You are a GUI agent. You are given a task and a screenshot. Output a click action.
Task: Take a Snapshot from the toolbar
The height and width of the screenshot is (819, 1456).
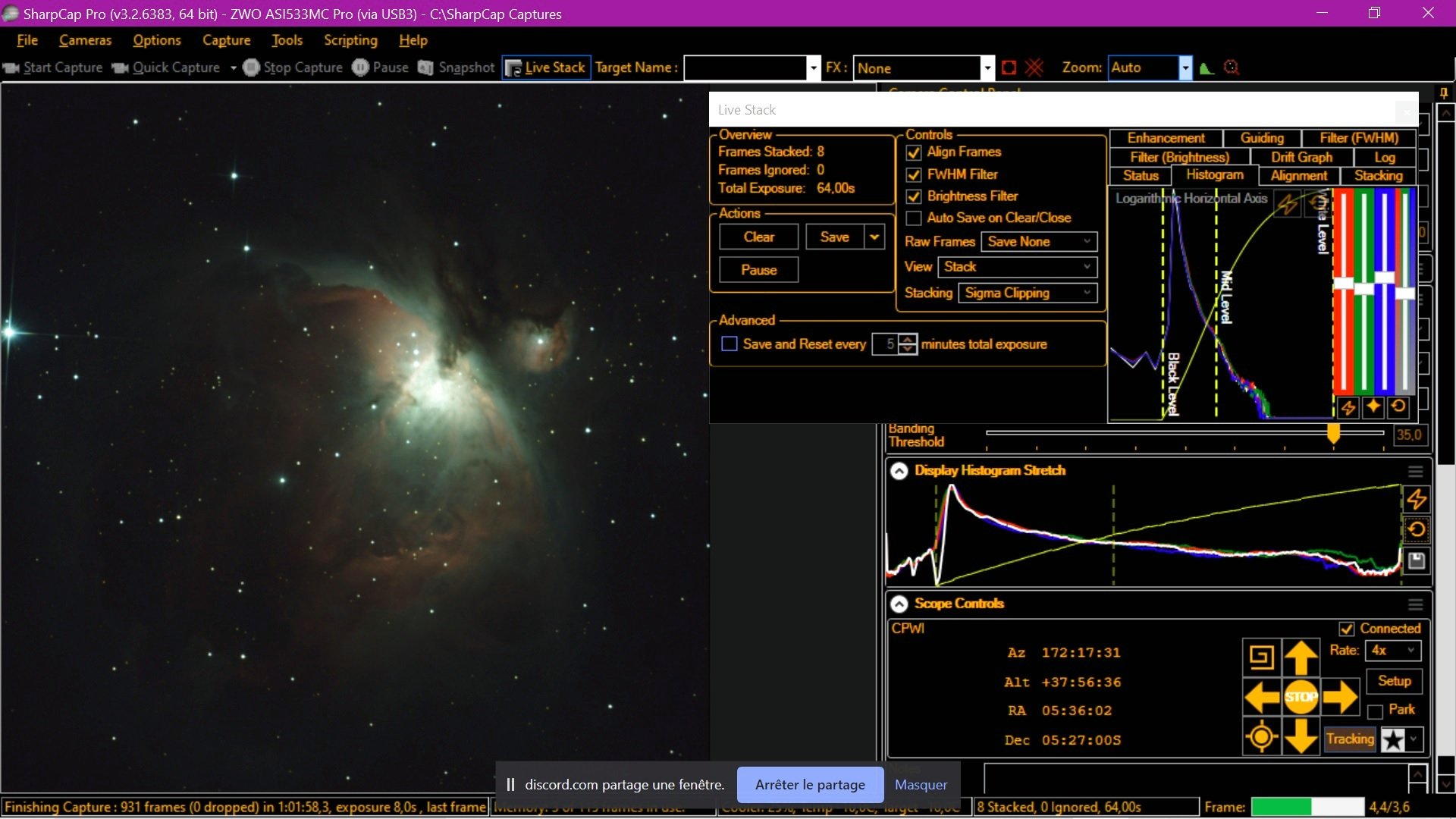457,67
